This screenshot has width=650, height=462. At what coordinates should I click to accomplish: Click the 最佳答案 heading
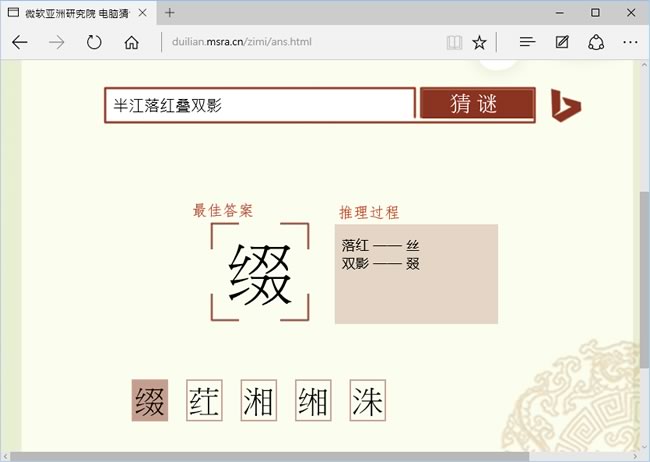click(223, 210)
